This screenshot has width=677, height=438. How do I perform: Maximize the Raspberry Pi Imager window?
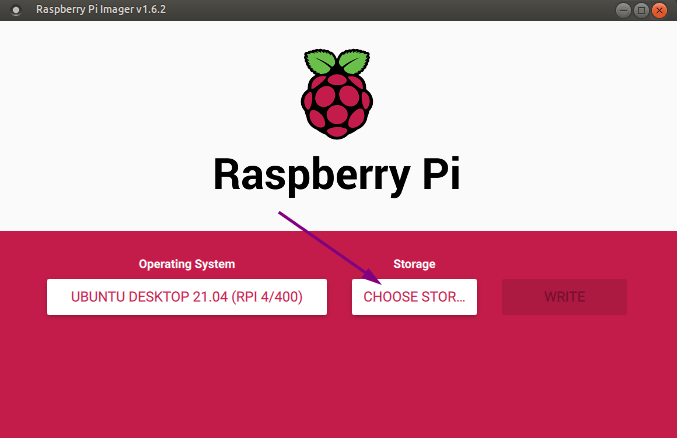point(641,10)
